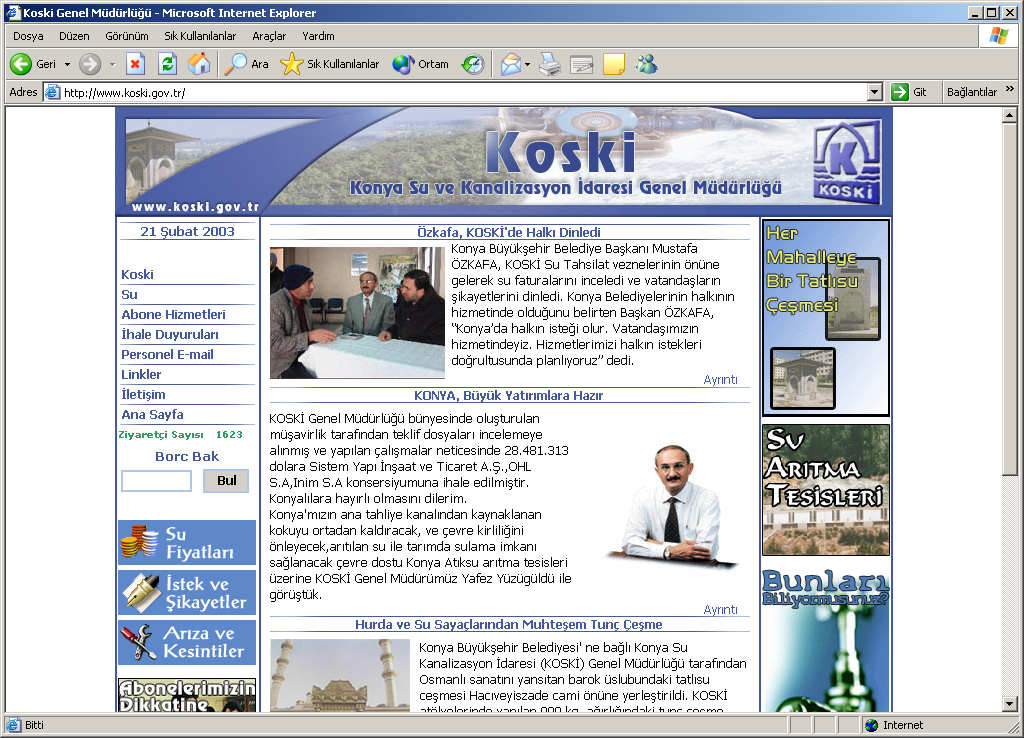Open the İstek ve Şikayetler pen banner
This screenshot has width=1024, height=738.
tap(187, 592)
